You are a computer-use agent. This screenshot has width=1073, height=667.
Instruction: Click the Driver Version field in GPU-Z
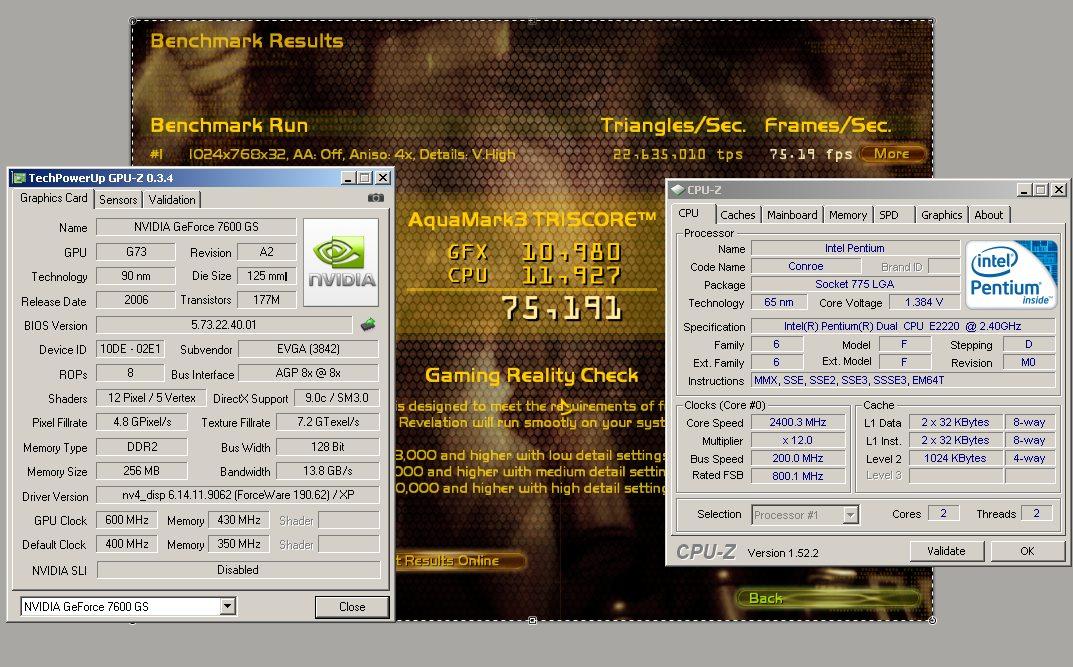pos(237,495)
